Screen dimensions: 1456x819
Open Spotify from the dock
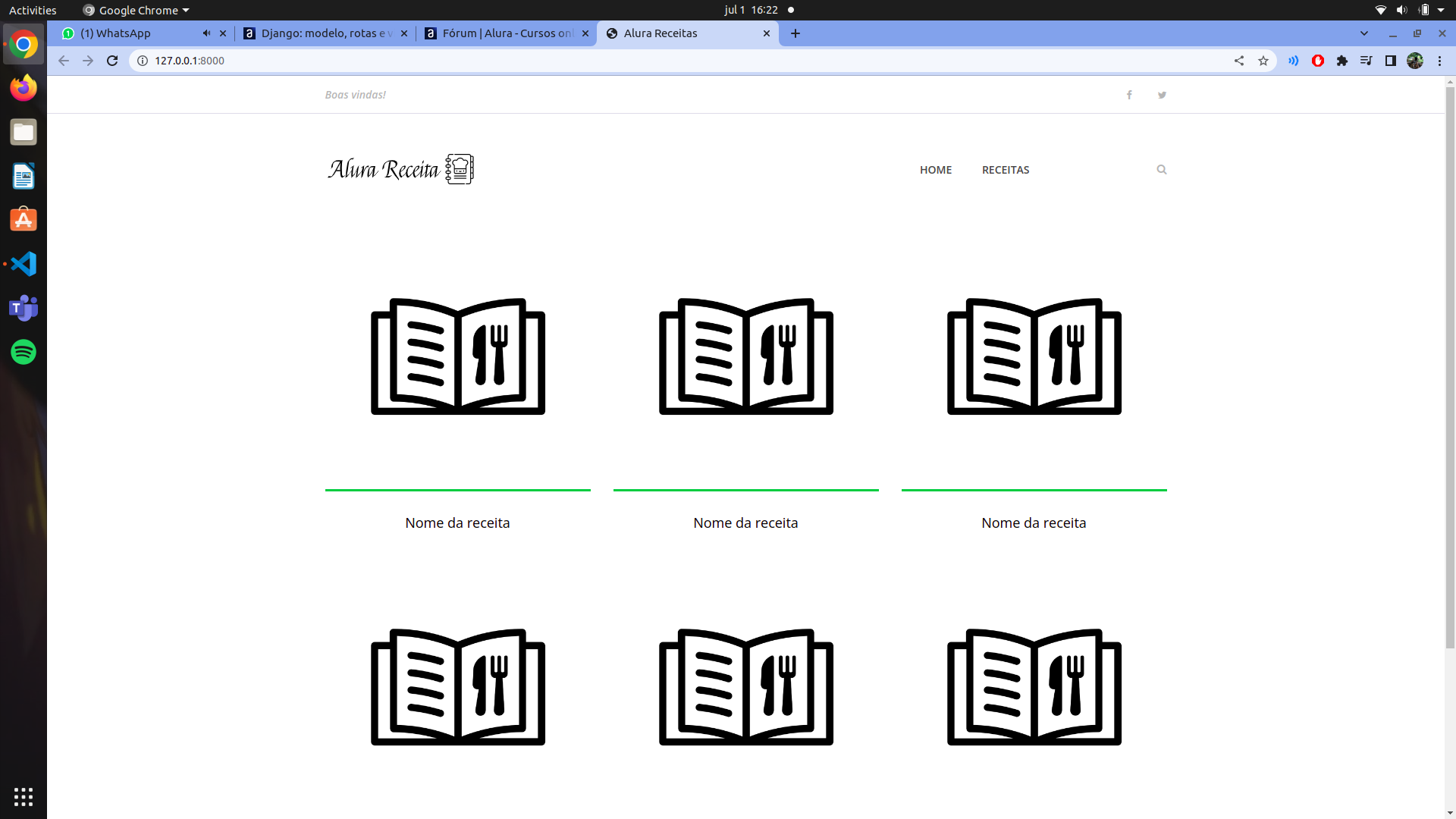coord(24,352)
